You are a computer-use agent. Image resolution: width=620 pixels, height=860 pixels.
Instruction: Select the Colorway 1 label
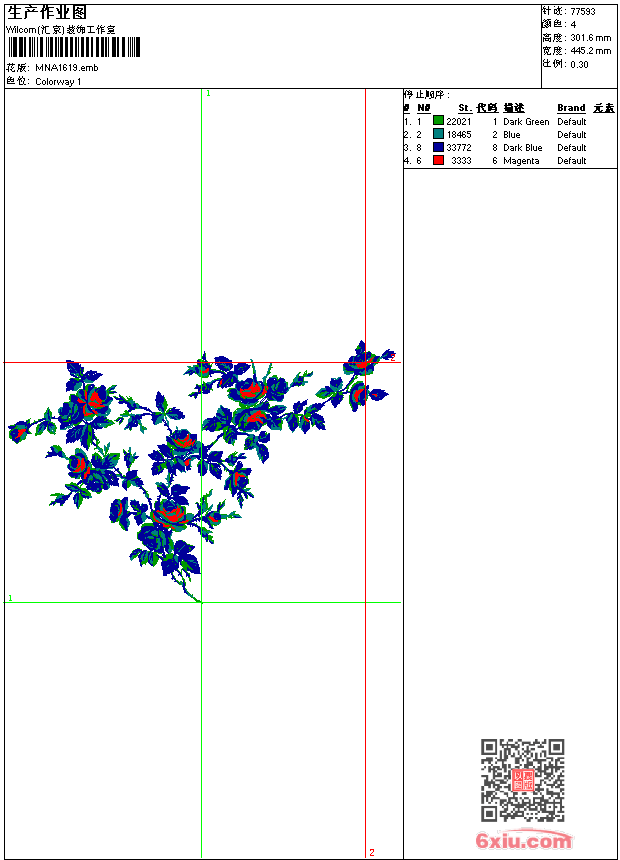[58, 82]
